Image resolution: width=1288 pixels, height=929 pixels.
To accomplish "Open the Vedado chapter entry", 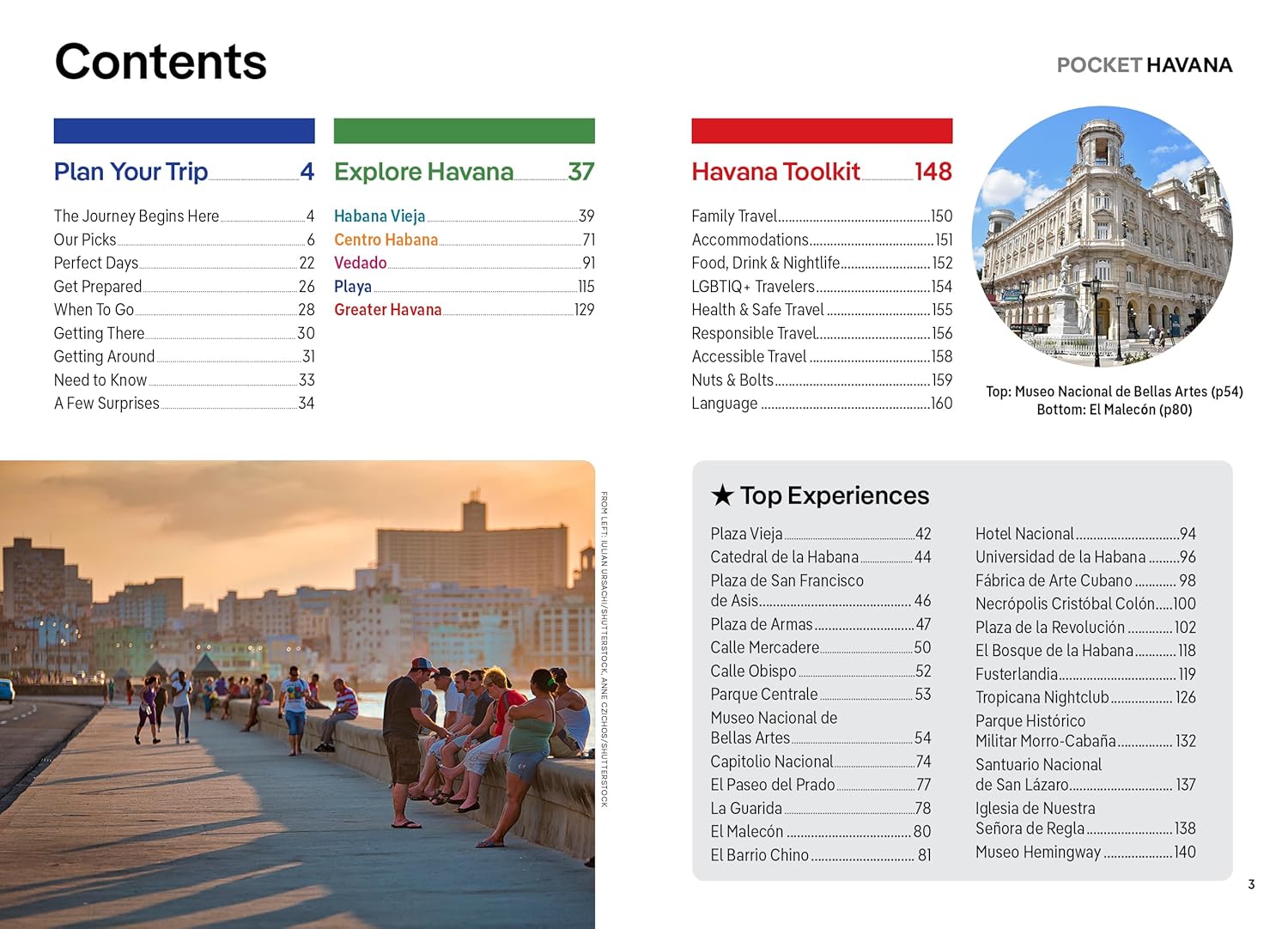I will point(361,263).
